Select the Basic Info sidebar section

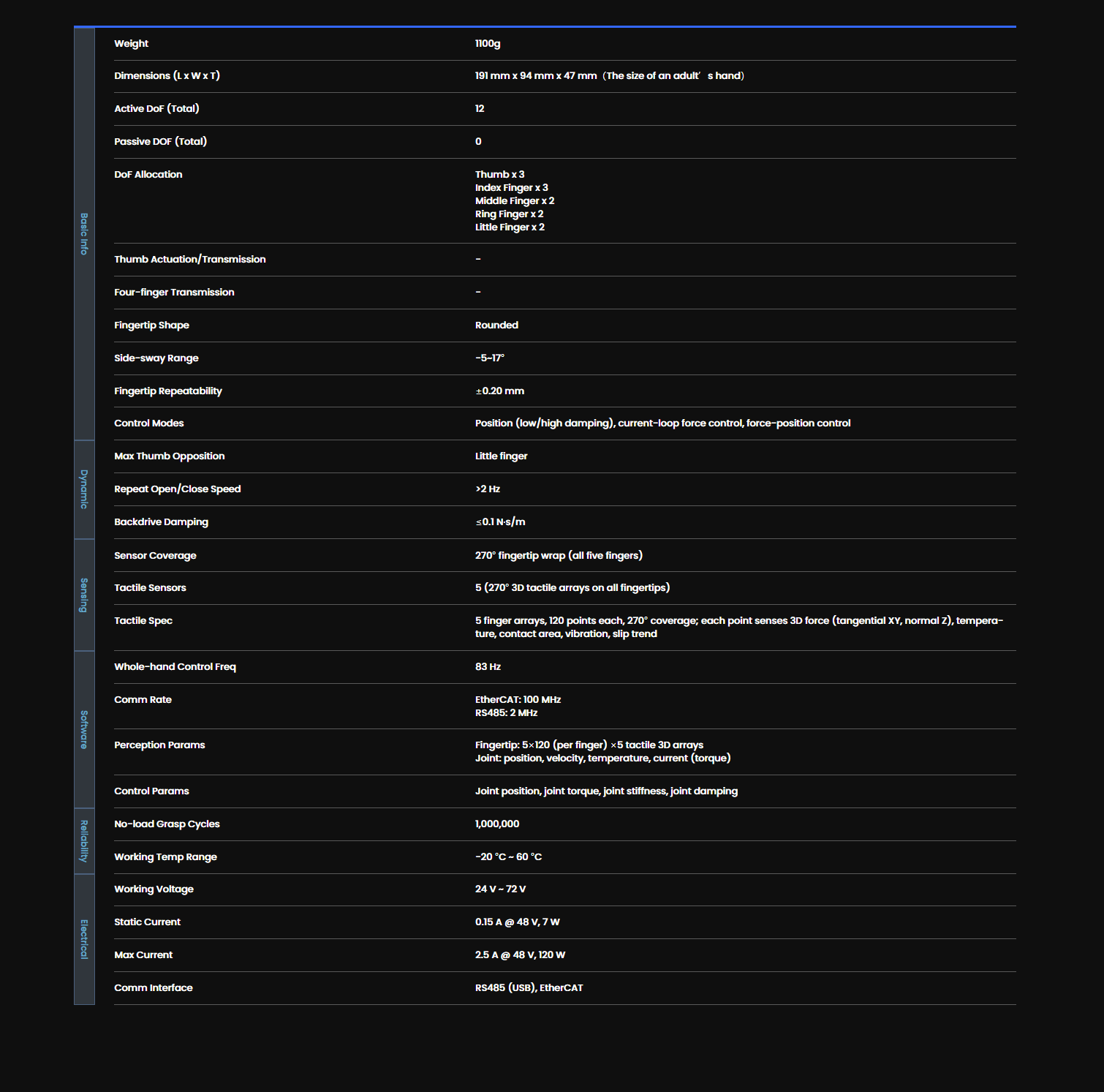tap(84, 234)
